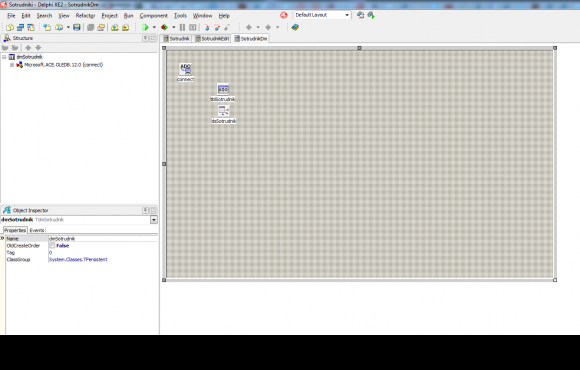The height and width of the screenshot is (370, 580).
Task: Toggle the OldCreateOrder checkbox
Action: click(52, 246)
